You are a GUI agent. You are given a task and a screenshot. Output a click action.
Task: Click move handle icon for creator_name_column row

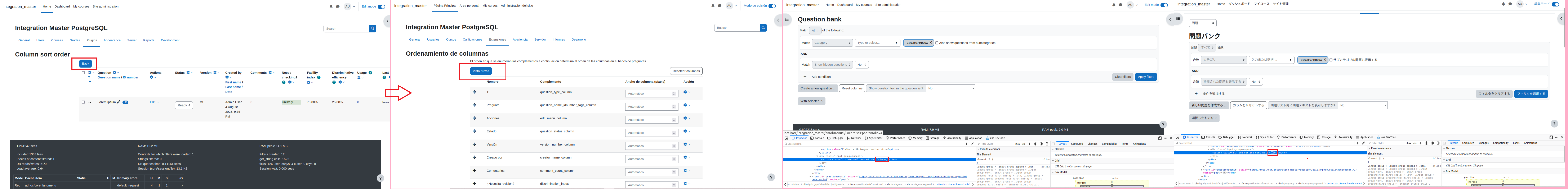(474, 157)
